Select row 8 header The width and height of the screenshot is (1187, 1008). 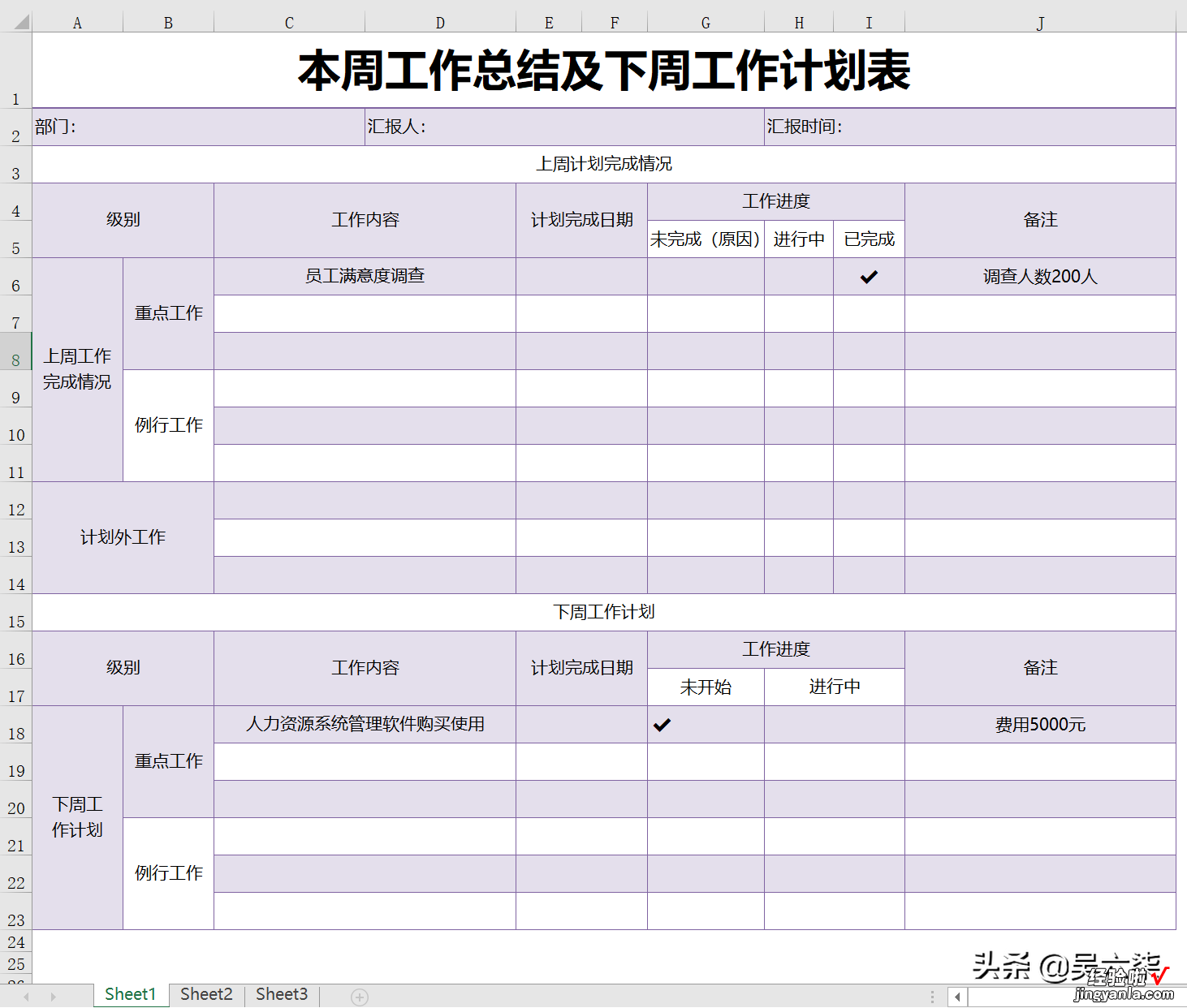[15, 351]
